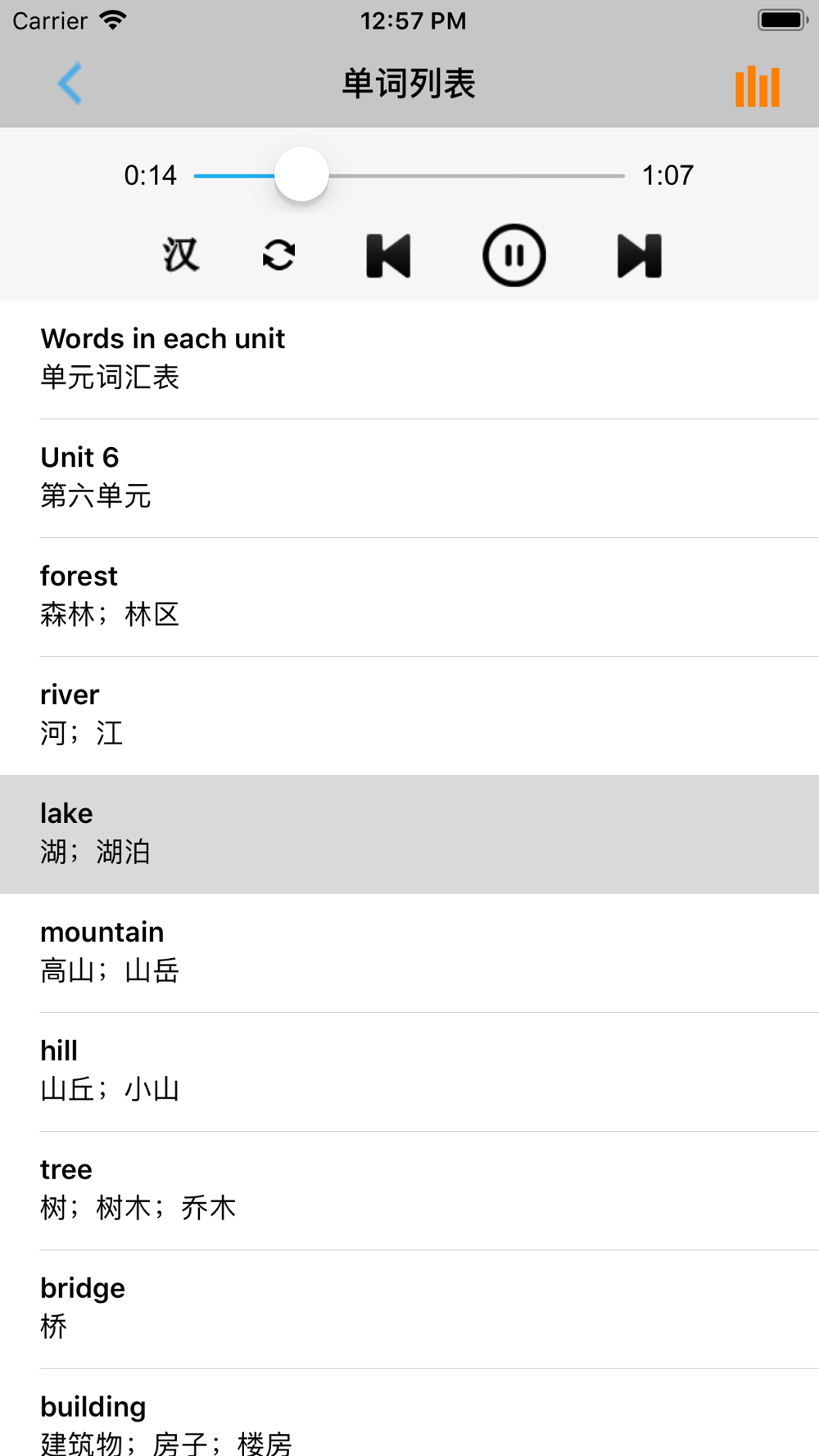The height and width of the screenshot is (1456, 819).
Task: Skip to the previous track
Action: (x=389, y=255)
